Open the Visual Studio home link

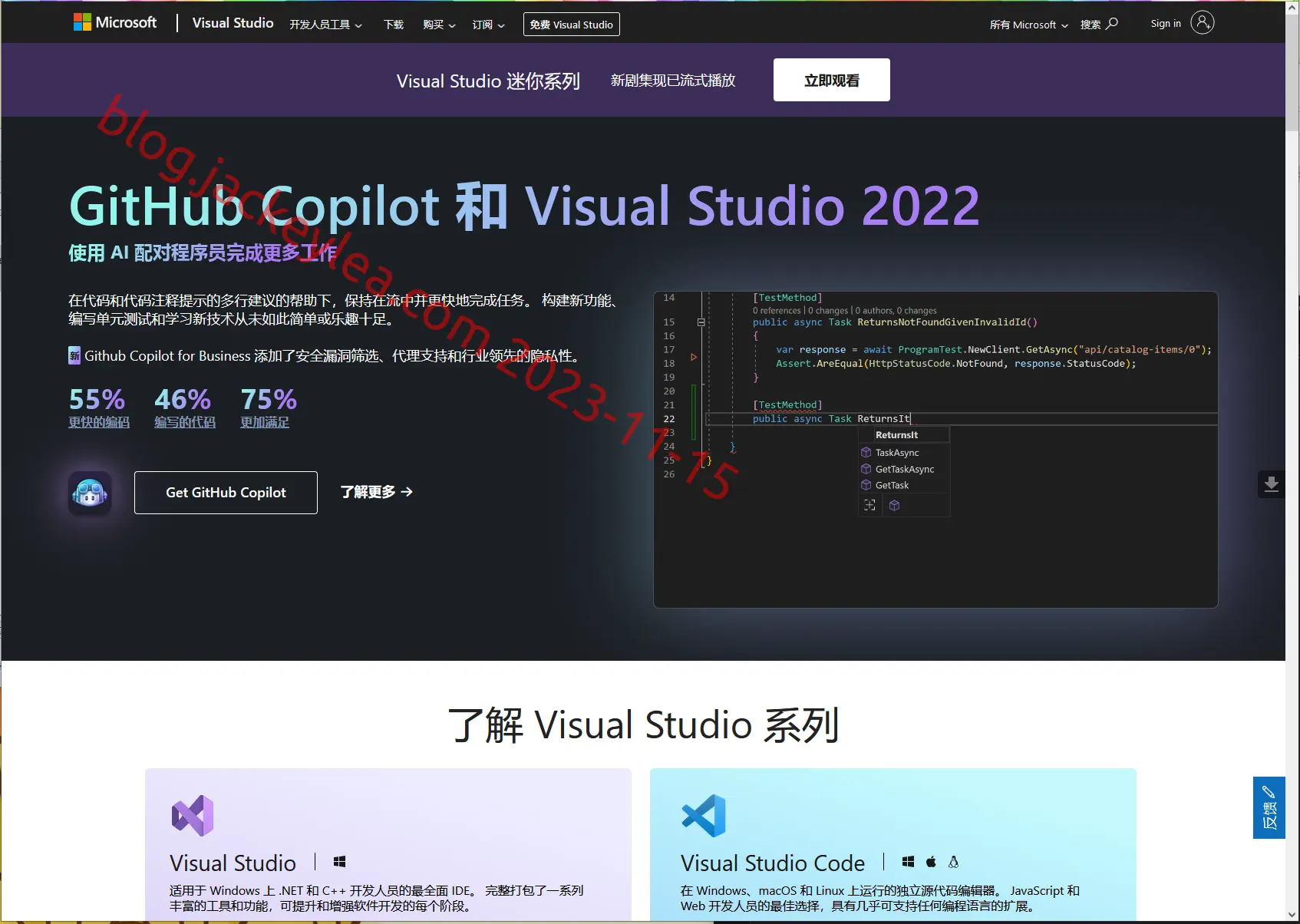(233, 23)
